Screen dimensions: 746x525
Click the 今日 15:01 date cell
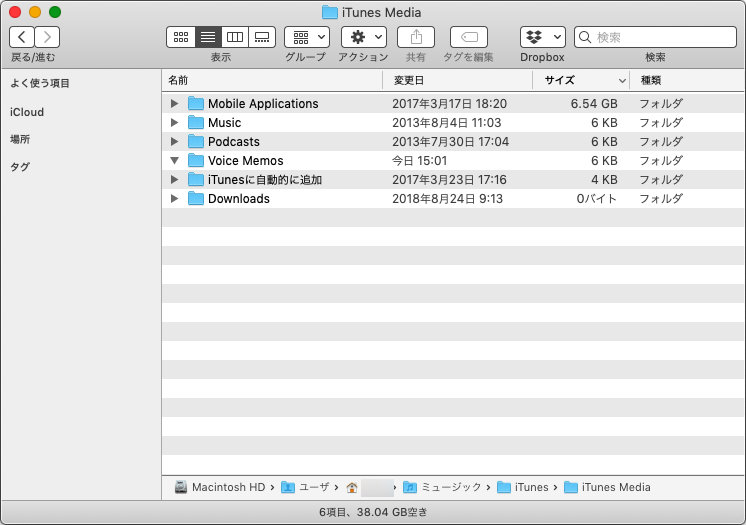point(419,160)
